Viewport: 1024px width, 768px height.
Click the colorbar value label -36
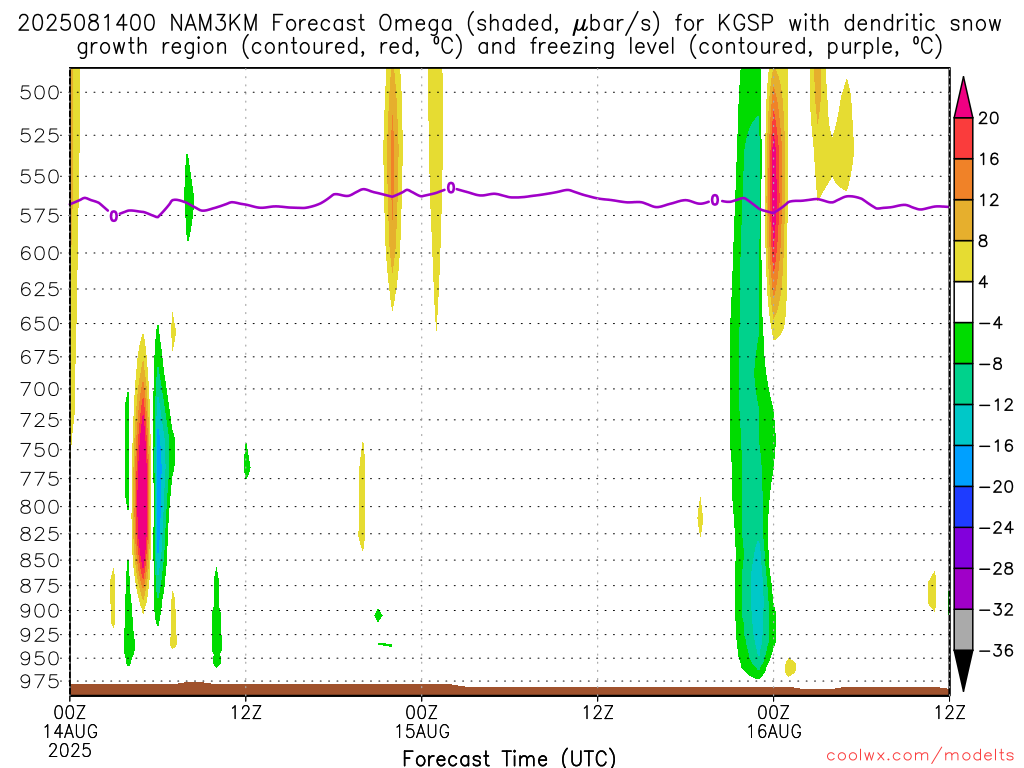click(x=996, y=650)
